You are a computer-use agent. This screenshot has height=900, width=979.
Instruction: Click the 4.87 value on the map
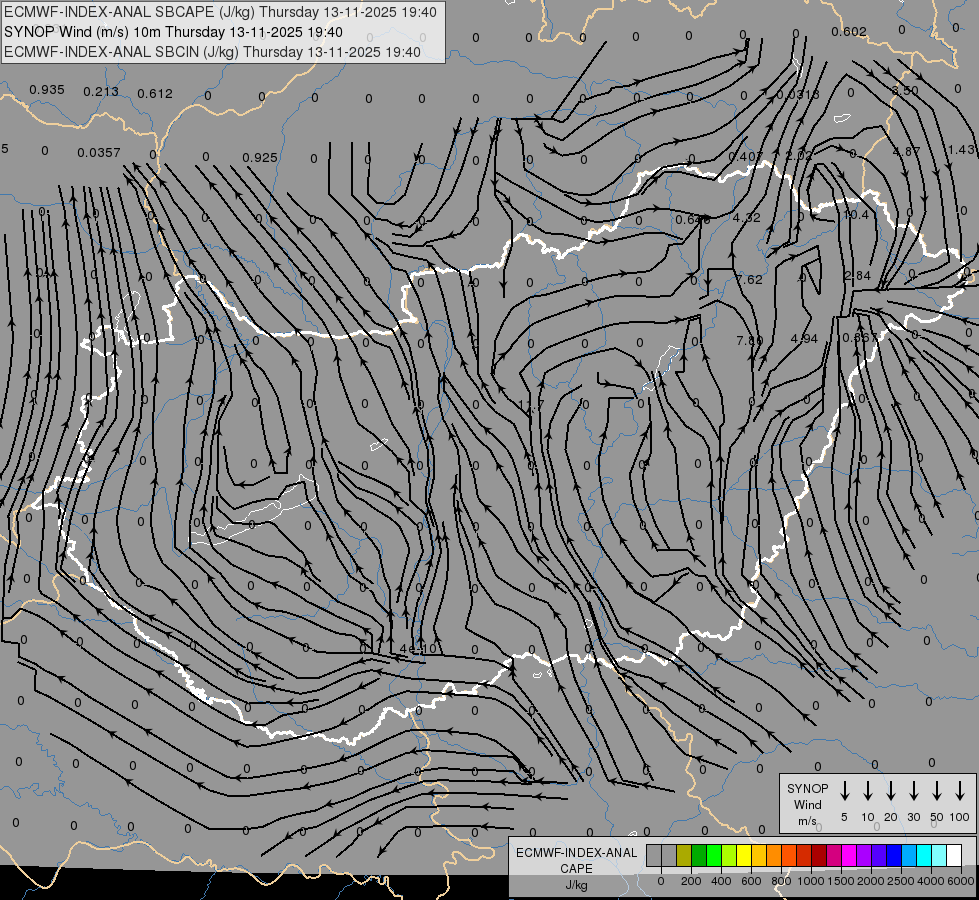pos(907,151)
